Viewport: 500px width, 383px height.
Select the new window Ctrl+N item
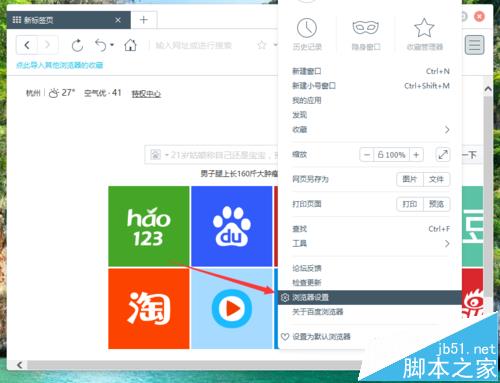(371, 71)
